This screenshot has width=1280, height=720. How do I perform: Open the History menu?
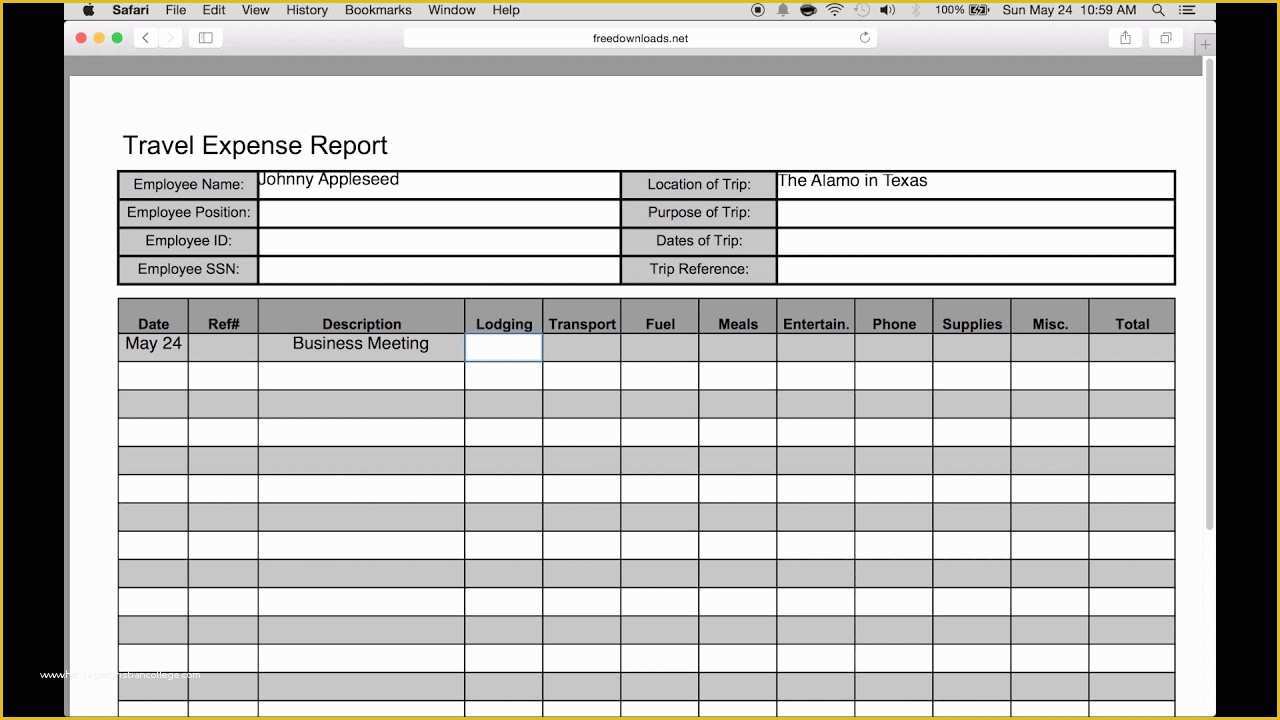click(x=306, y=10)
